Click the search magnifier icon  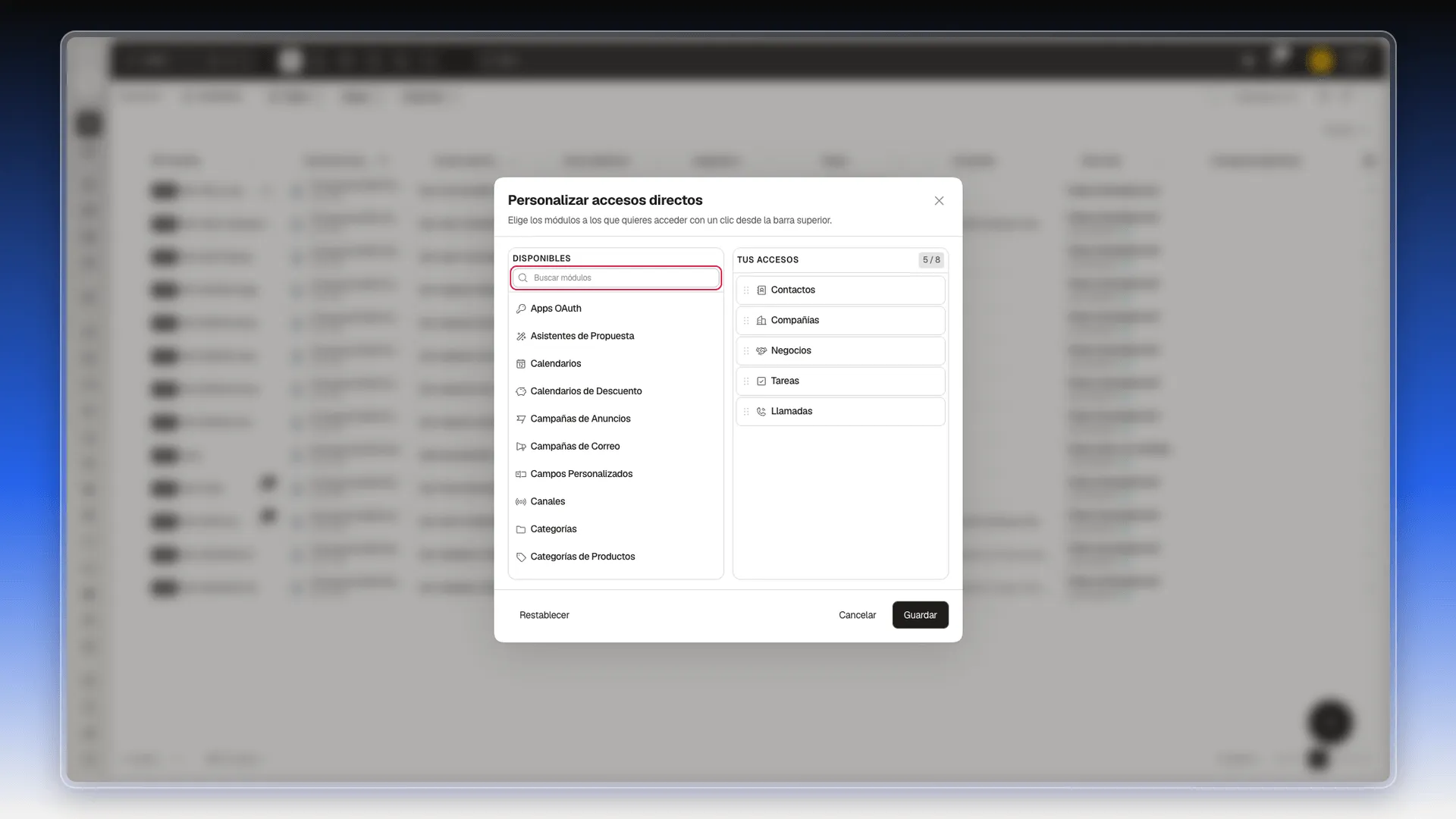[522, 278]
